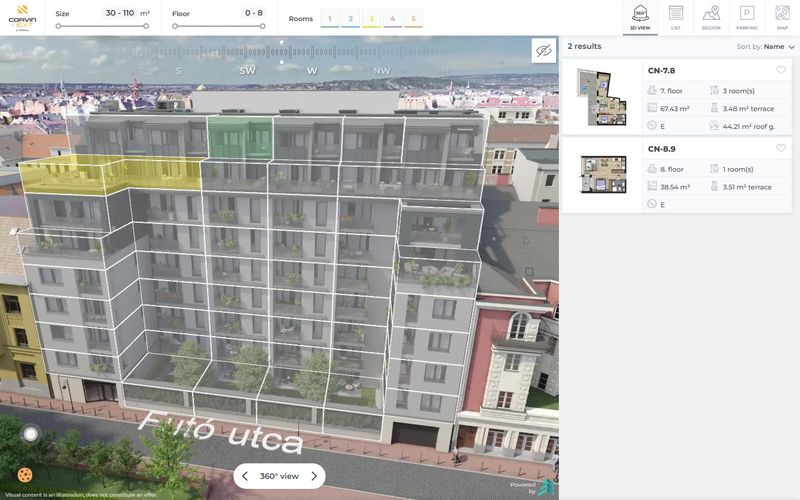Open the Region map icon
Image resolution: width=800 pixels, height=500 pixels.
click(711, 17)
